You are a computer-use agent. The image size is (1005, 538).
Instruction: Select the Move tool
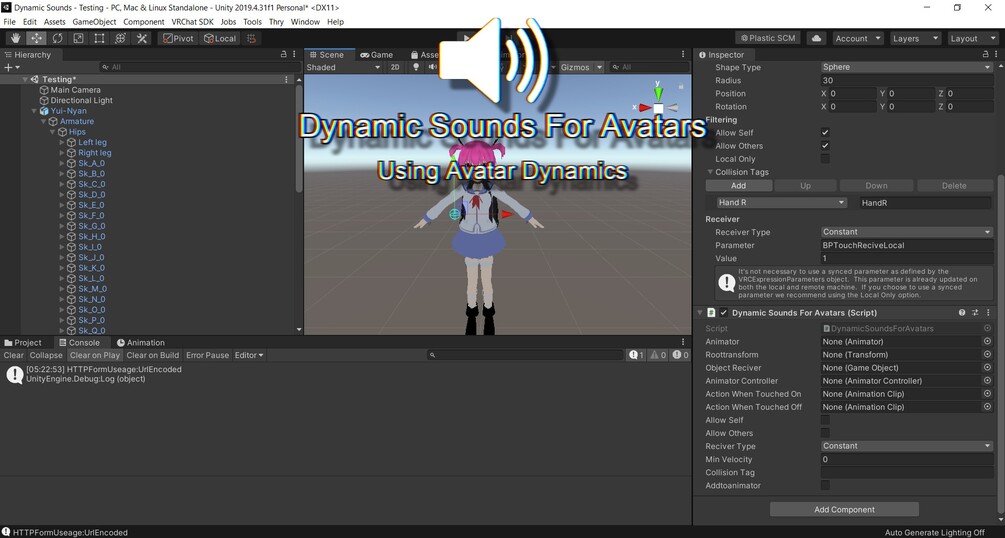37,38
